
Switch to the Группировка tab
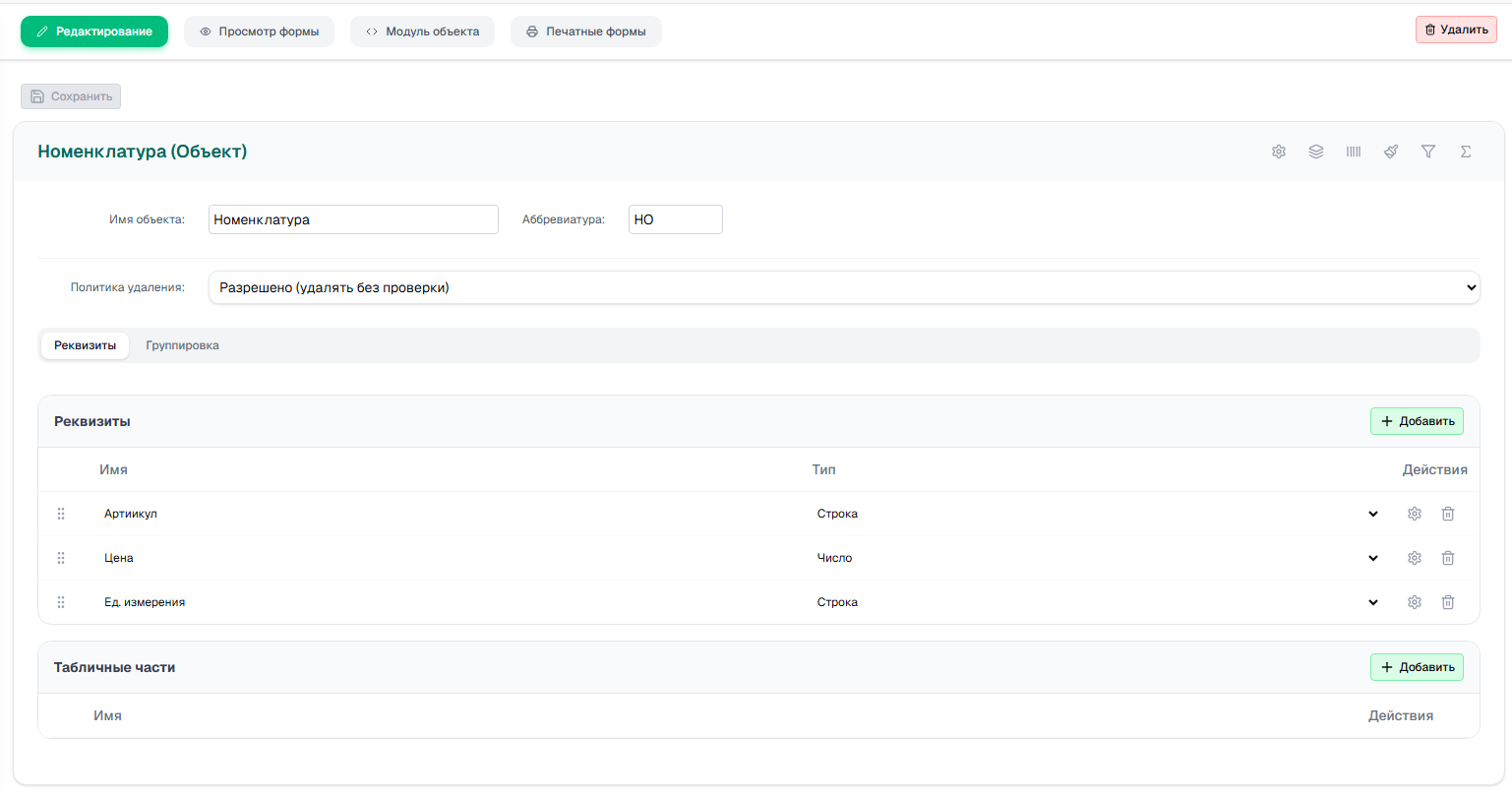click(182, 345)
